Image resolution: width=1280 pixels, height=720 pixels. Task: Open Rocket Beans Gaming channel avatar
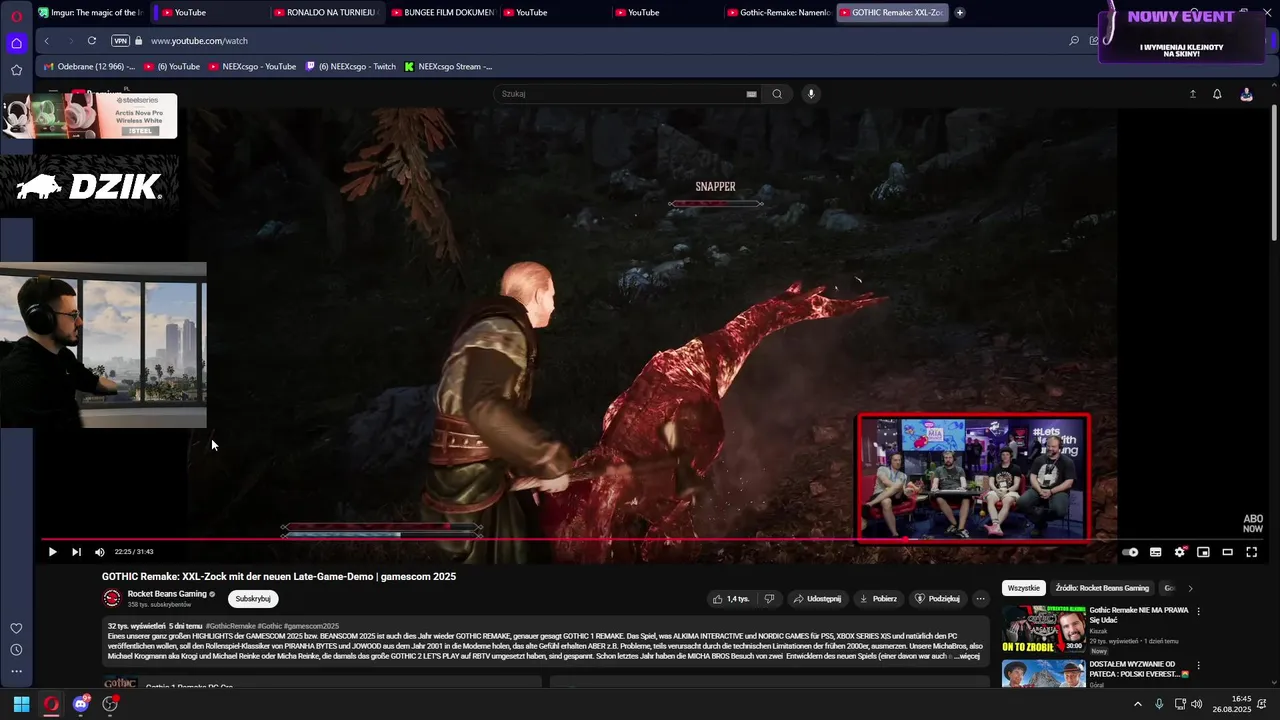[112, 598]
